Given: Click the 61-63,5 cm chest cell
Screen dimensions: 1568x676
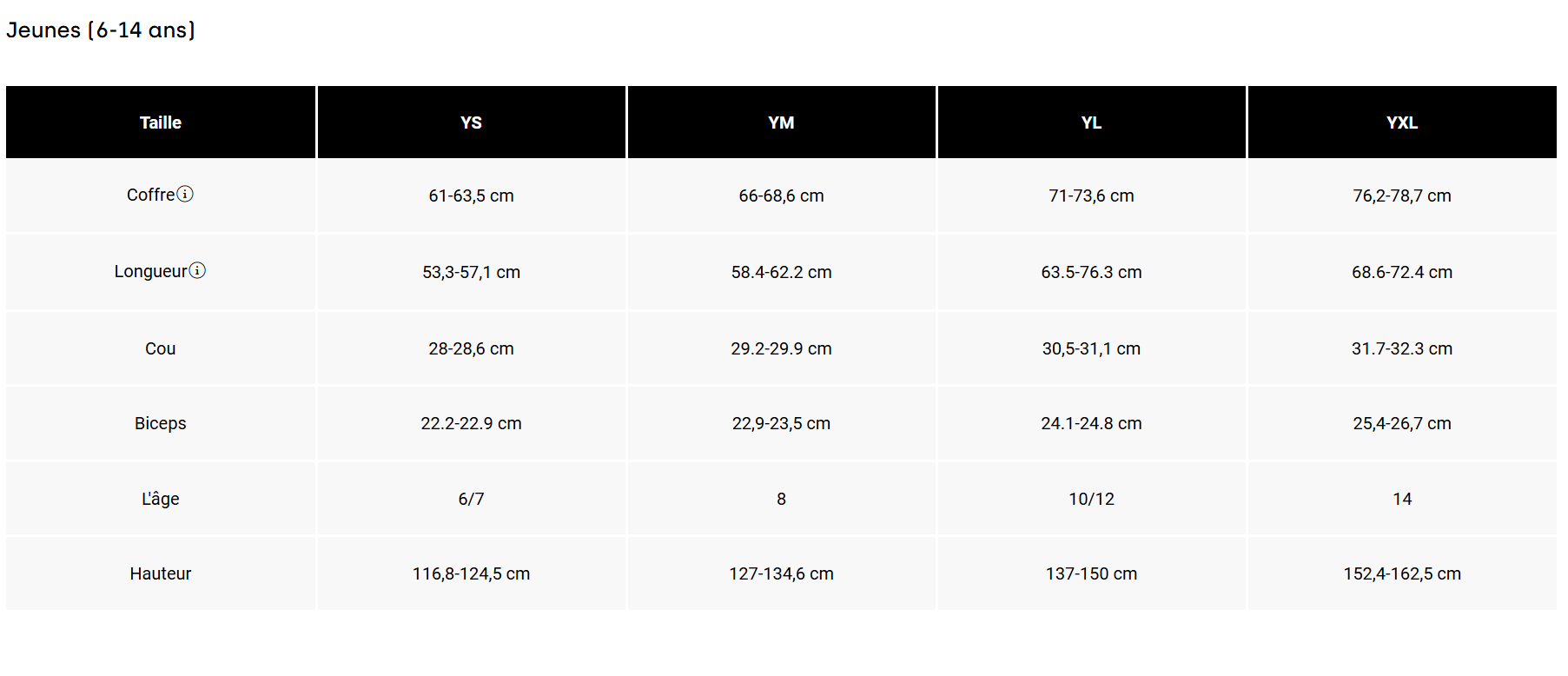Looking at the screenshot, I should tap(471, 196).
